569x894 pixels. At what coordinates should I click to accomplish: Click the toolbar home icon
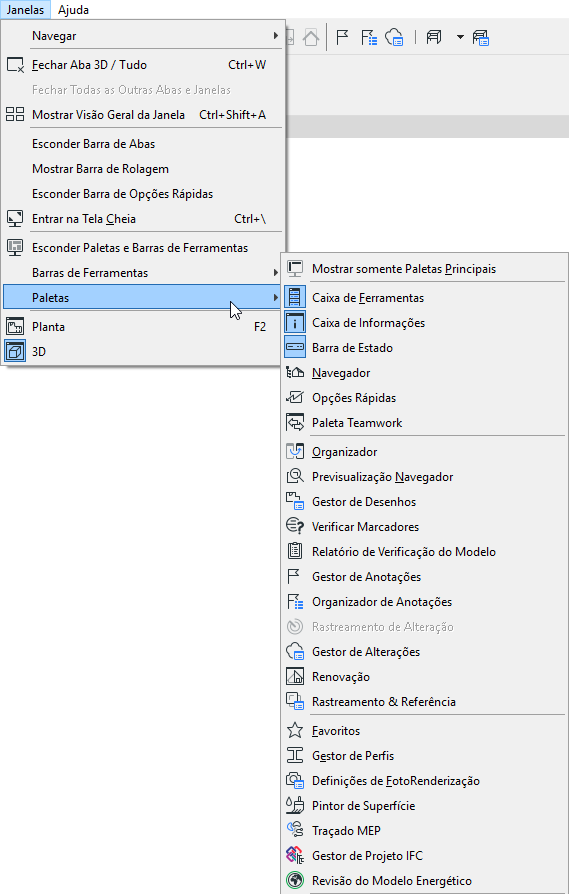(311, 38)
